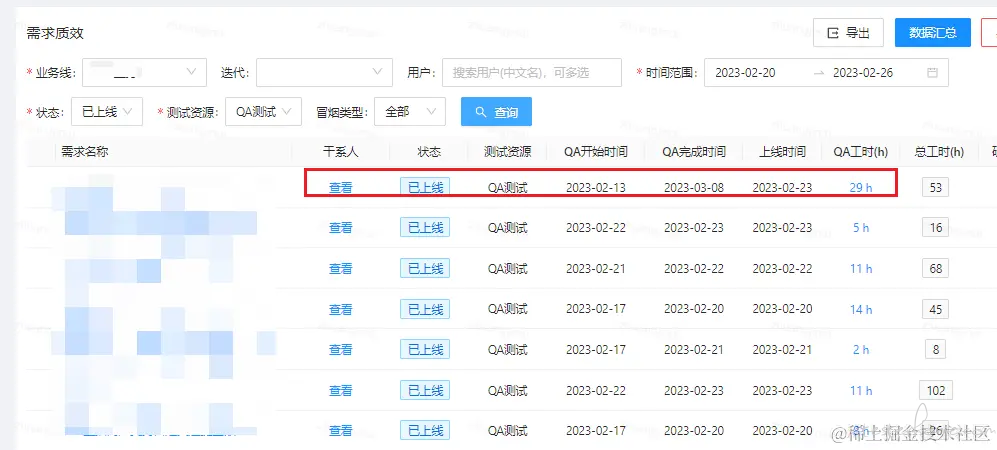Open the 状态 dropdown showing 已上线
997x450 pixels.
pyautogui.click(x=107, y=112)
